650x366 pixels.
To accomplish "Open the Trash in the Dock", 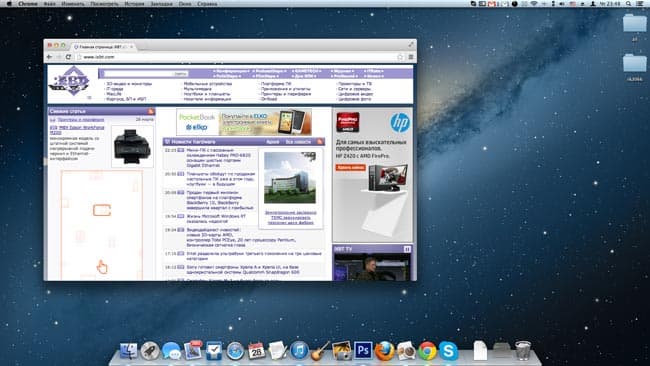I will [x=523, y=350].
